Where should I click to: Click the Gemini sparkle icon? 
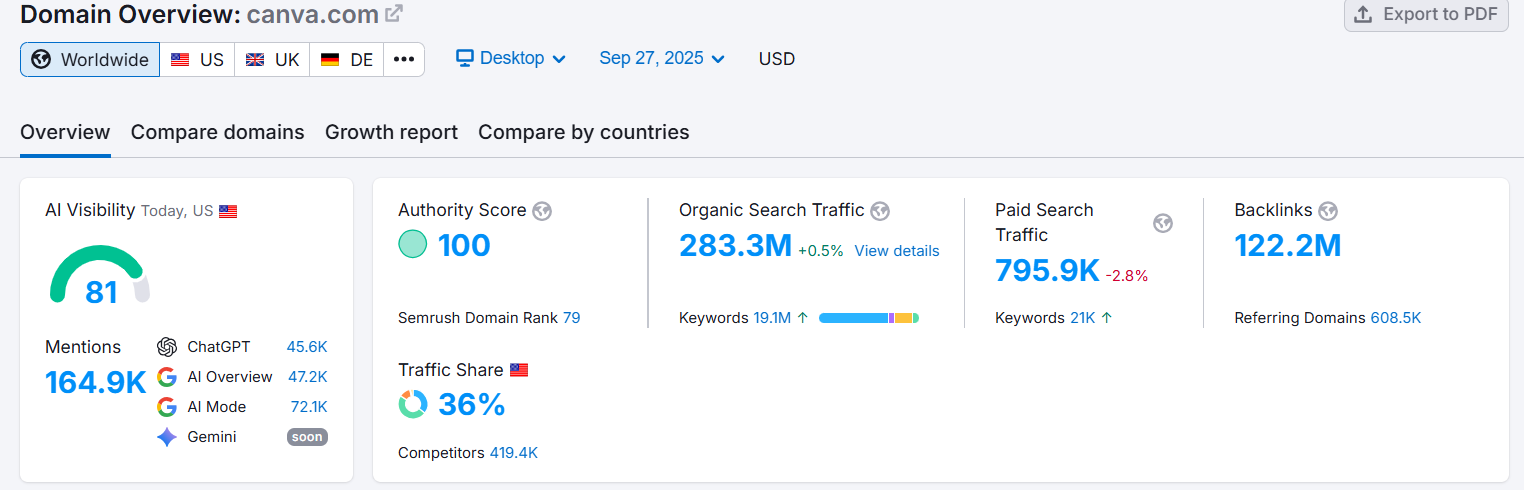click(167, 437)
